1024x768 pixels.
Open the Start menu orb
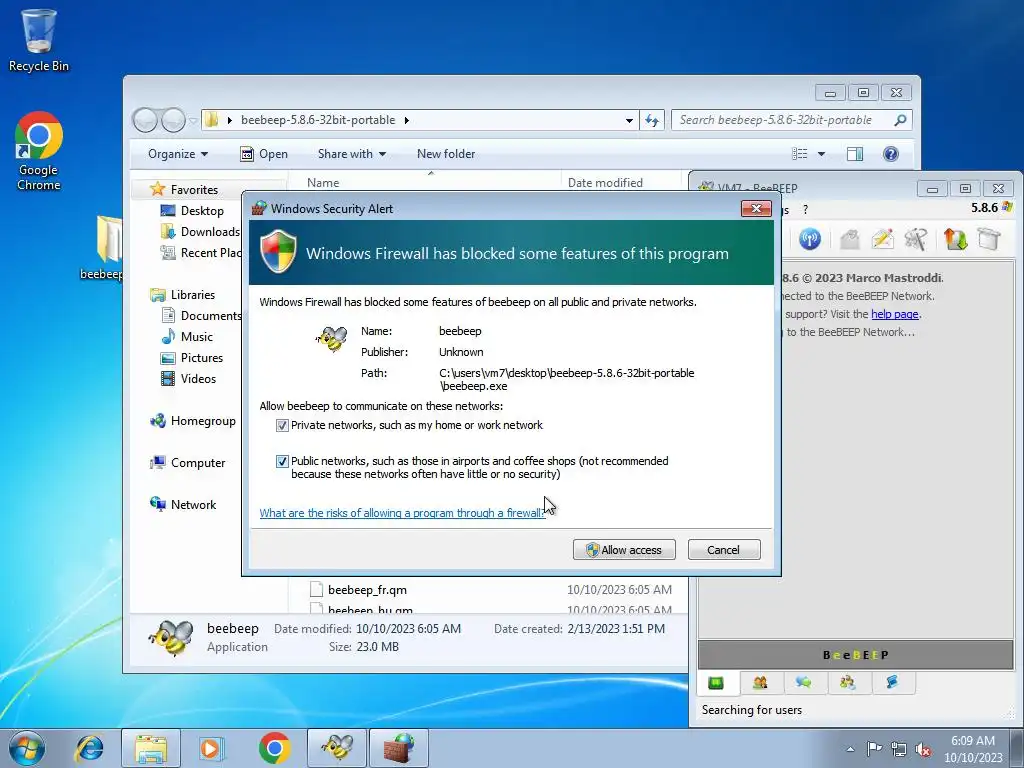click(x=27, y=748)
